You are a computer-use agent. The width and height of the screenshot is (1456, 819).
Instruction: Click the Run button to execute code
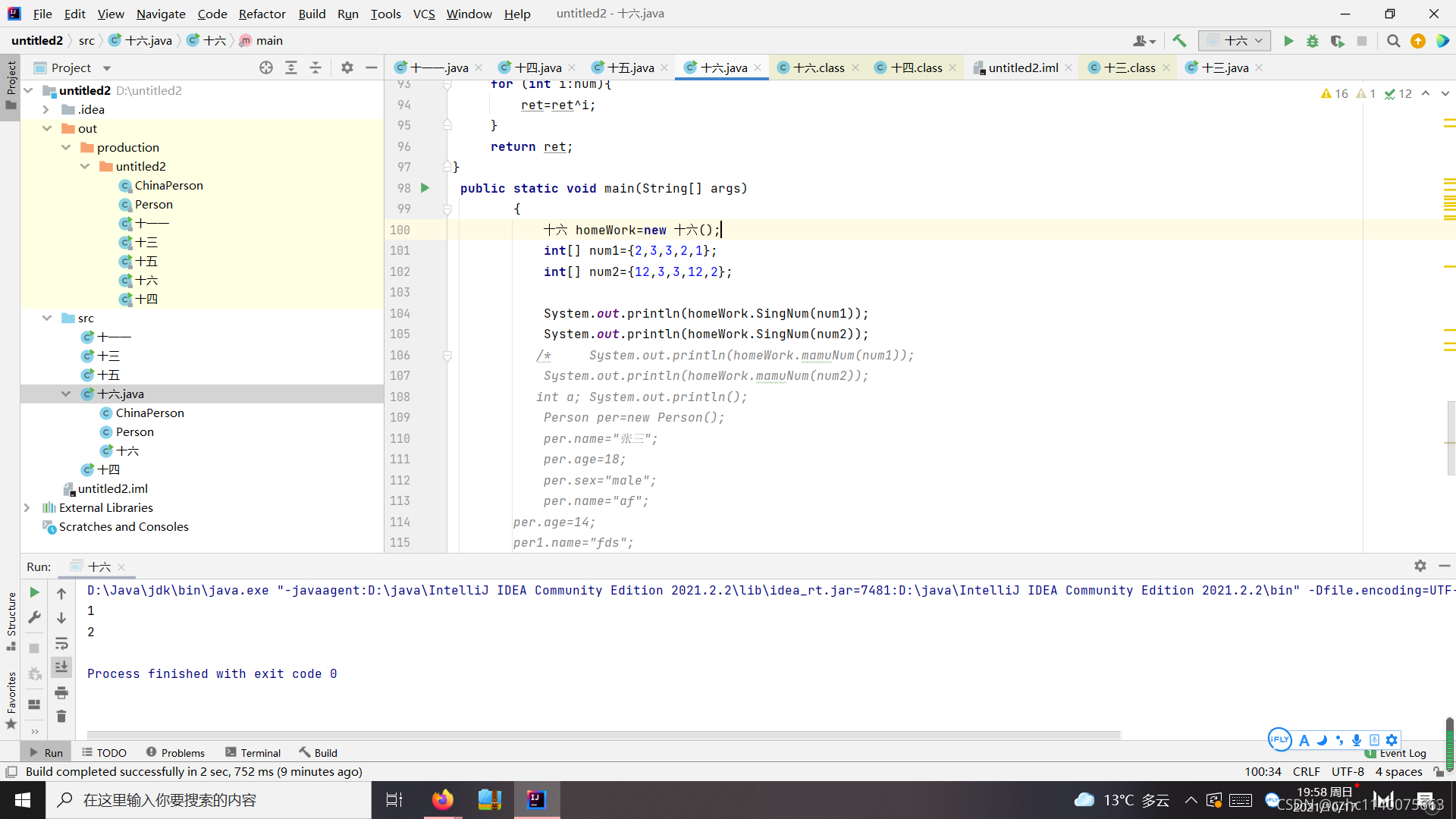1289,41
